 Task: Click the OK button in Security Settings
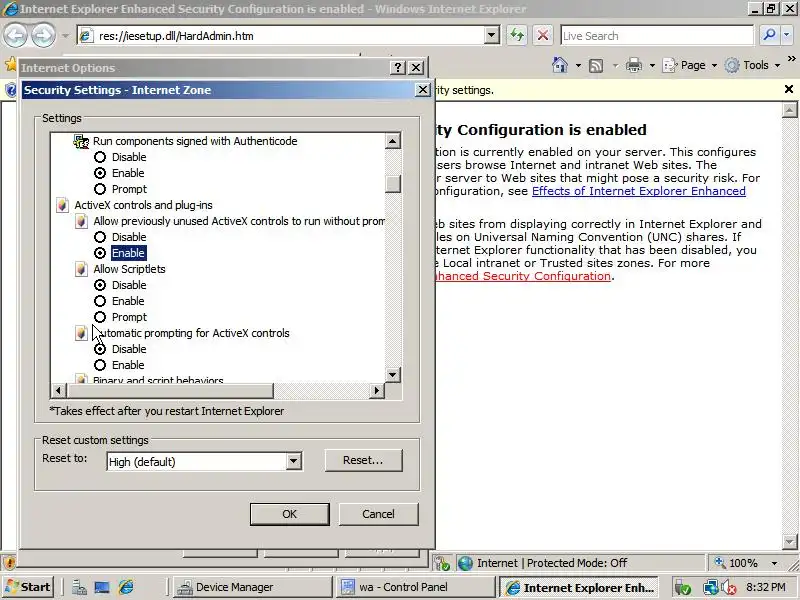(x=289, y=514)
